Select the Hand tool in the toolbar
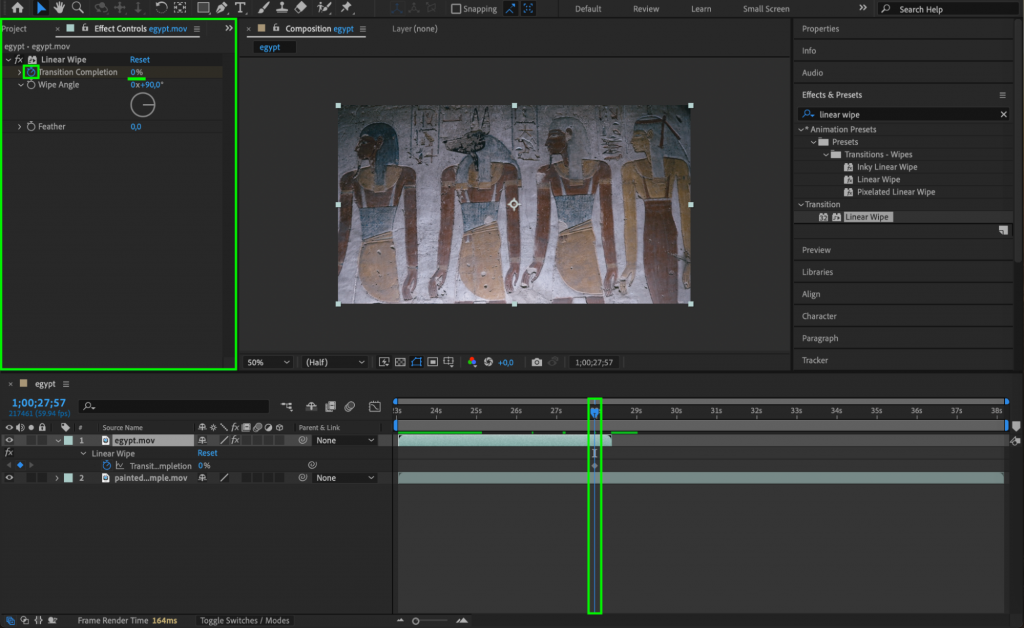The image size is (1024, 628). (x=59, y=8)
